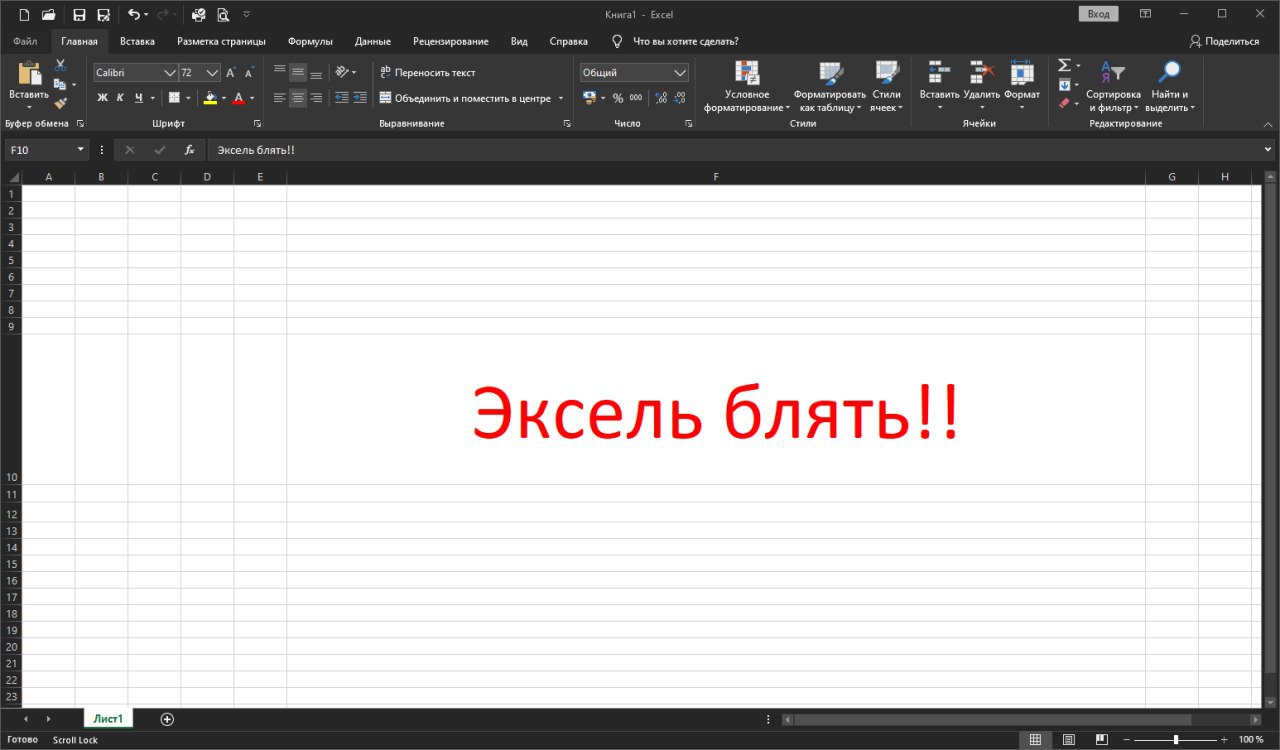
Task: Cut selection with scissors icon
Action: (60, 66)
